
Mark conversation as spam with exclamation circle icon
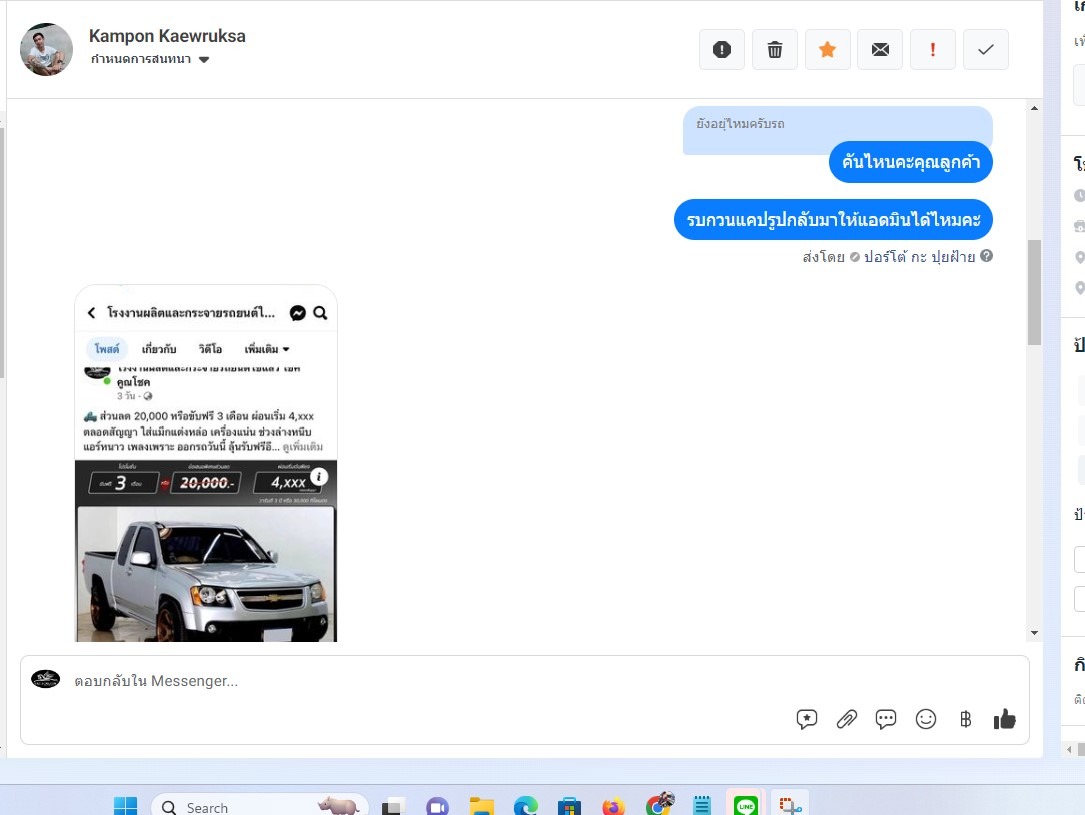(x=722, y=49)
